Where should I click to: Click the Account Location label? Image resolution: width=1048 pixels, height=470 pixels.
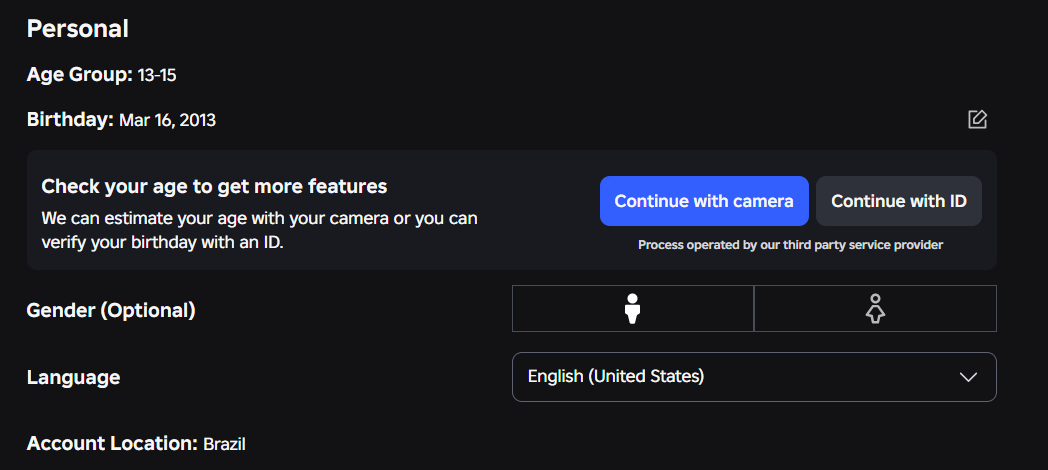click(x=112, y=443)
